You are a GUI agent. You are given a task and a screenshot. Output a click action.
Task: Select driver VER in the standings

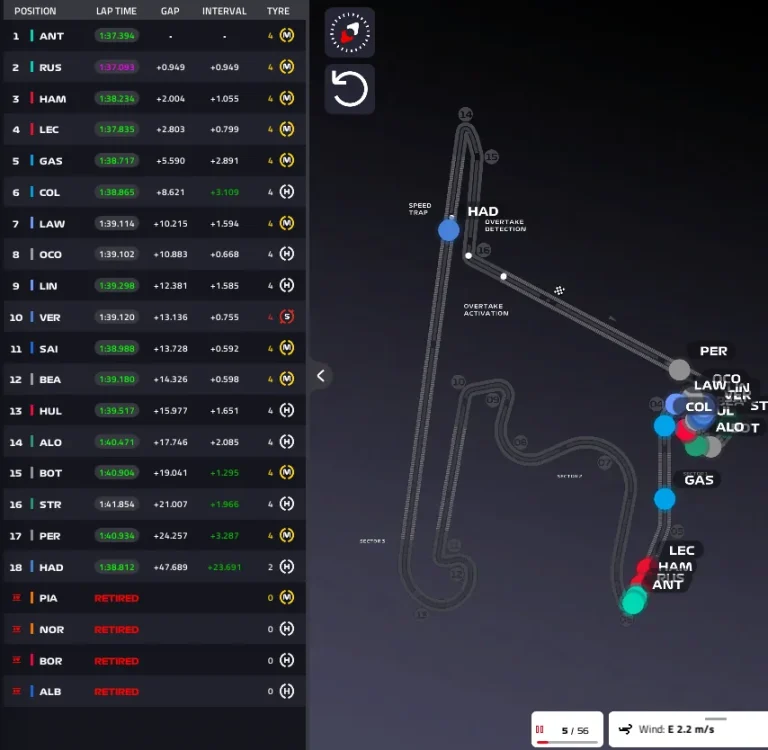pyautogui.click(x=154, y=317)
